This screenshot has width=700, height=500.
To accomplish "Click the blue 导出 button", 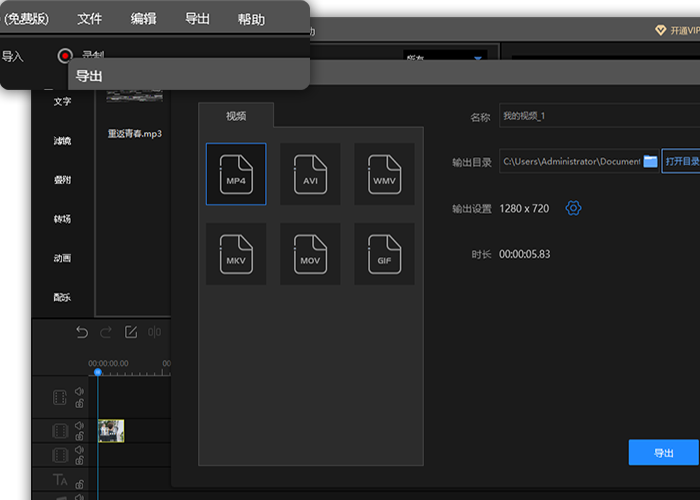I will (x=663, y=453).
